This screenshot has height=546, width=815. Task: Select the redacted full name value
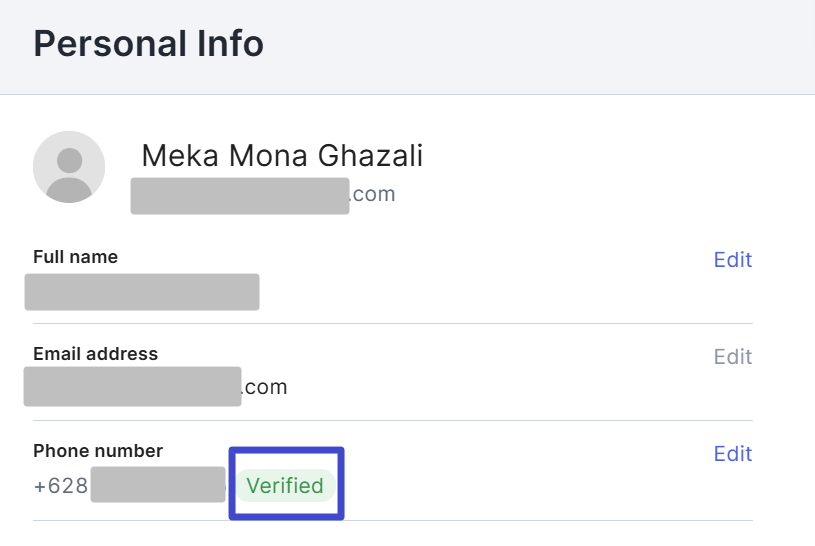[142, 292]
